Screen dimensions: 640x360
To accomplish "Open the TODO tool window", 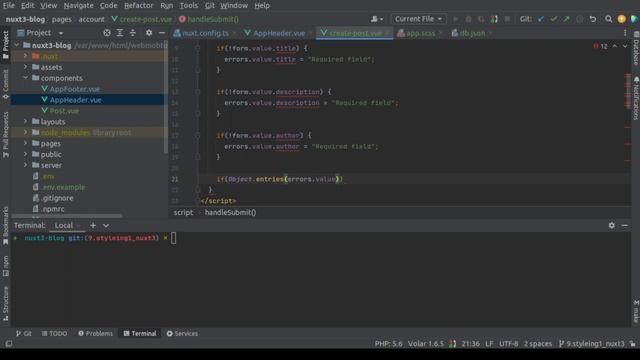I will 54,333.
